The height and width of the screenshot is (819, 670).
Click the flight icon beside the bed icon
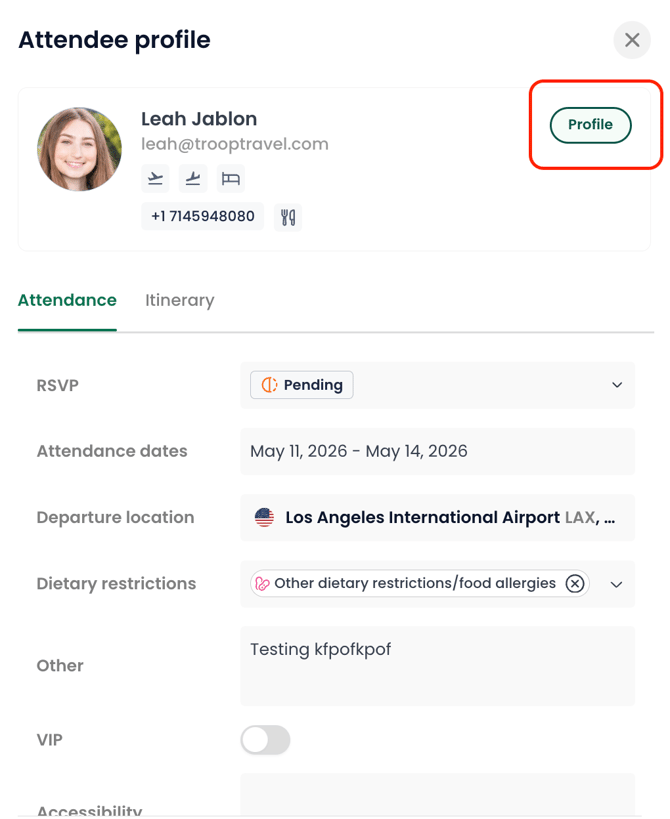pos(193,179)
